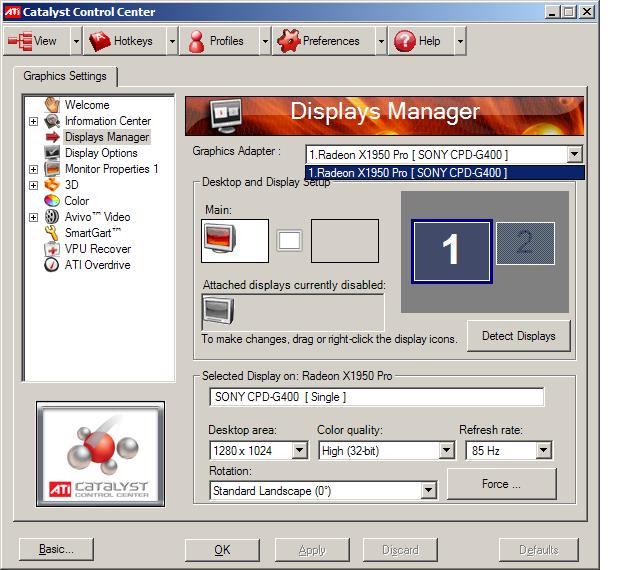
Task: Switch to Basic view
Action: tap(56, 549)
